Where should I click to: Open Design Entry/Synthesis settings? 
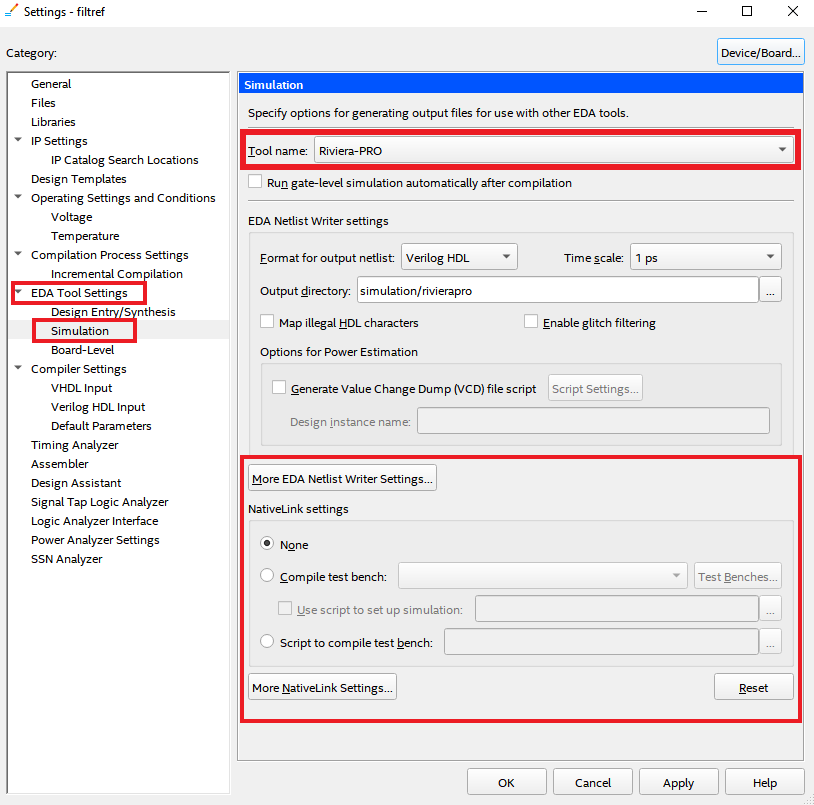click(x=113, y=312)
